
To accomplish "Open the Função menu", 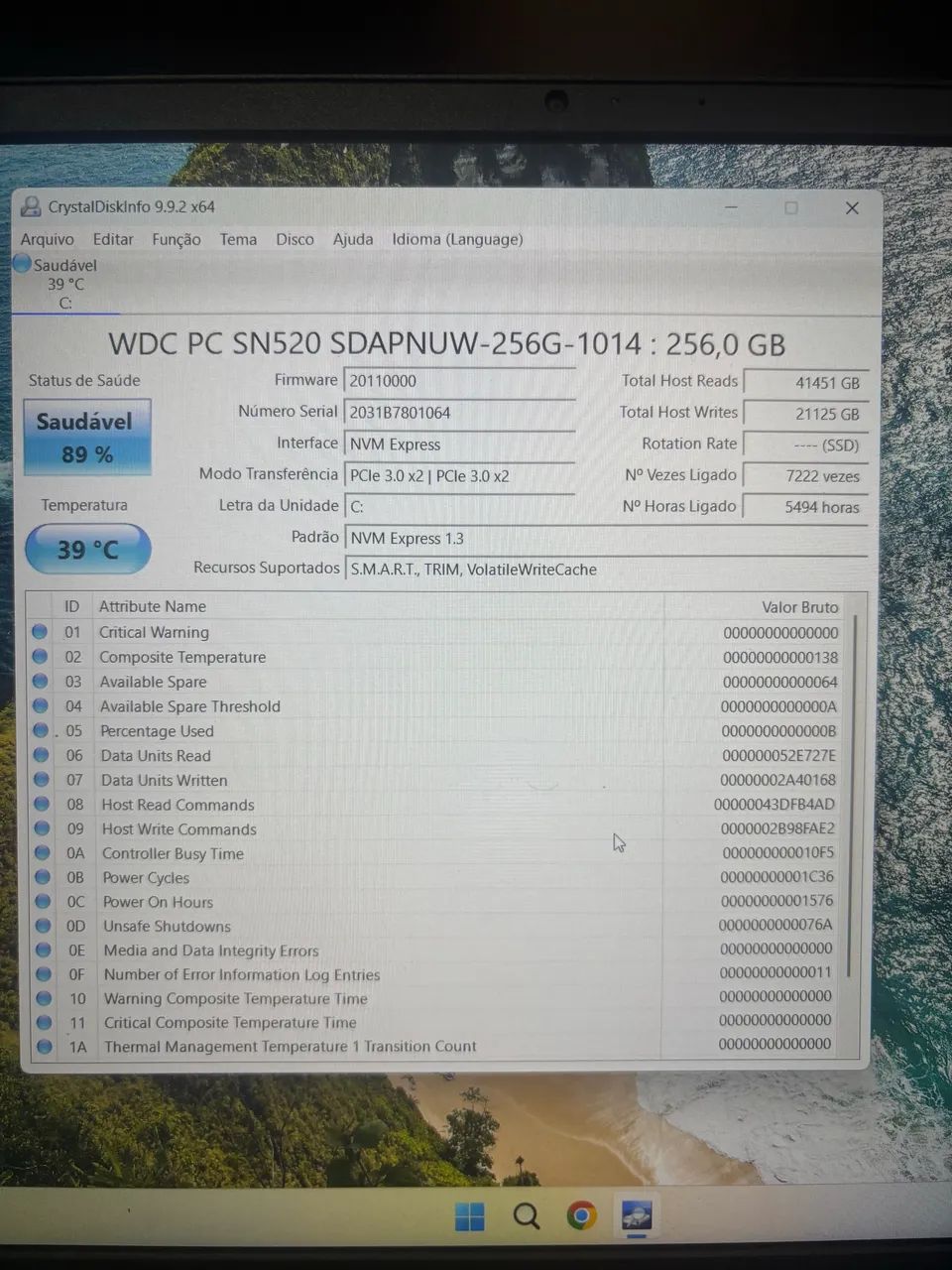I will point(177,240).
